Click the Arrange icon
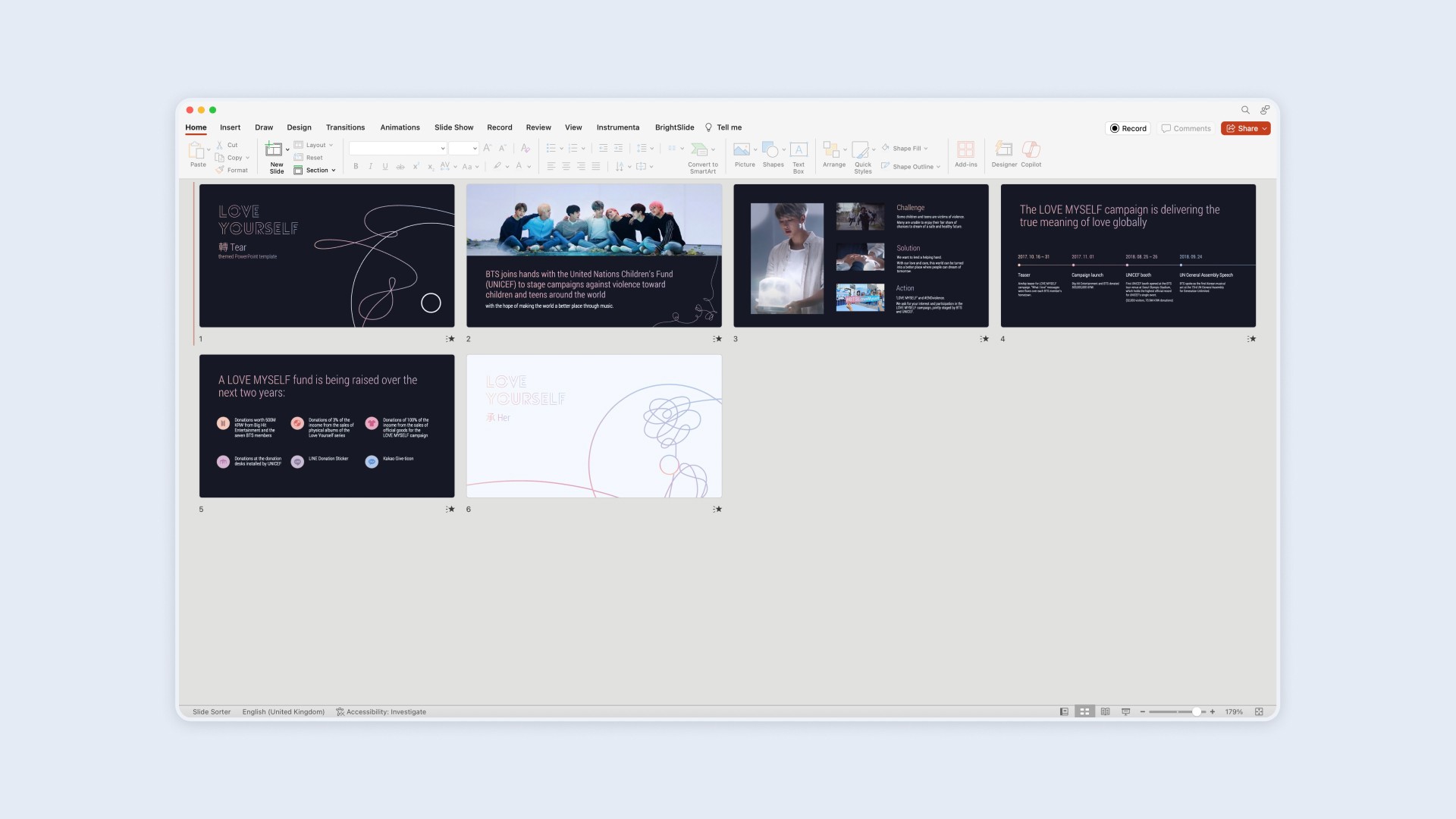The height and width of the screenshot is (819, 1456). pos(832,149)
